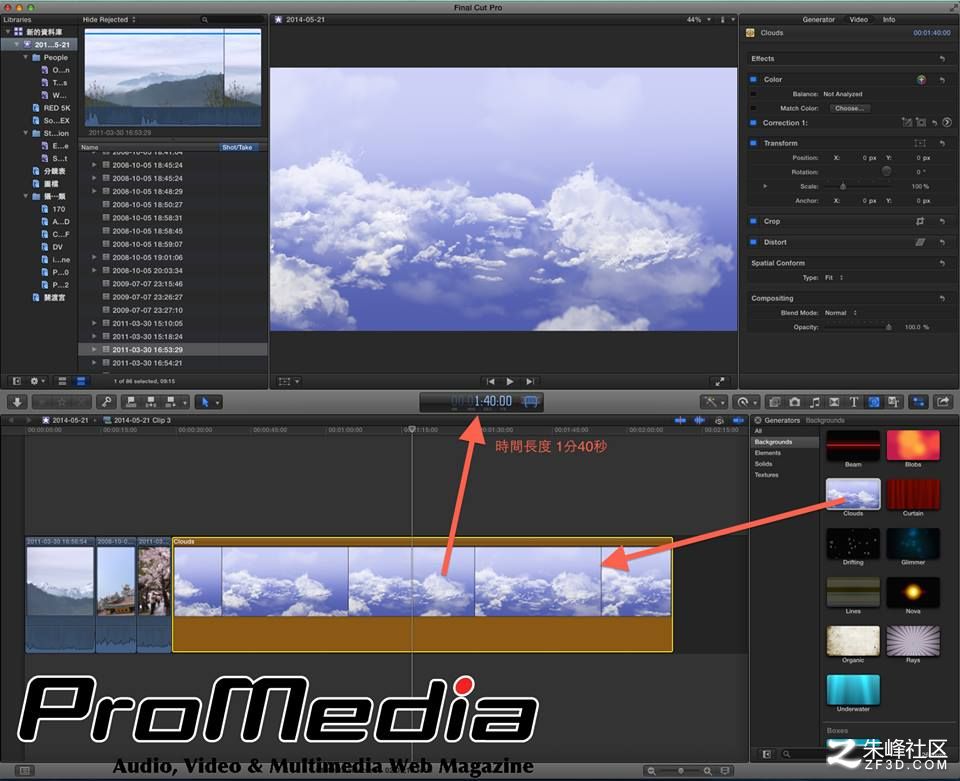
Task: Open the Blend Mode Normal dropdown
Action: pyautogui.click(x=841, y=313)
